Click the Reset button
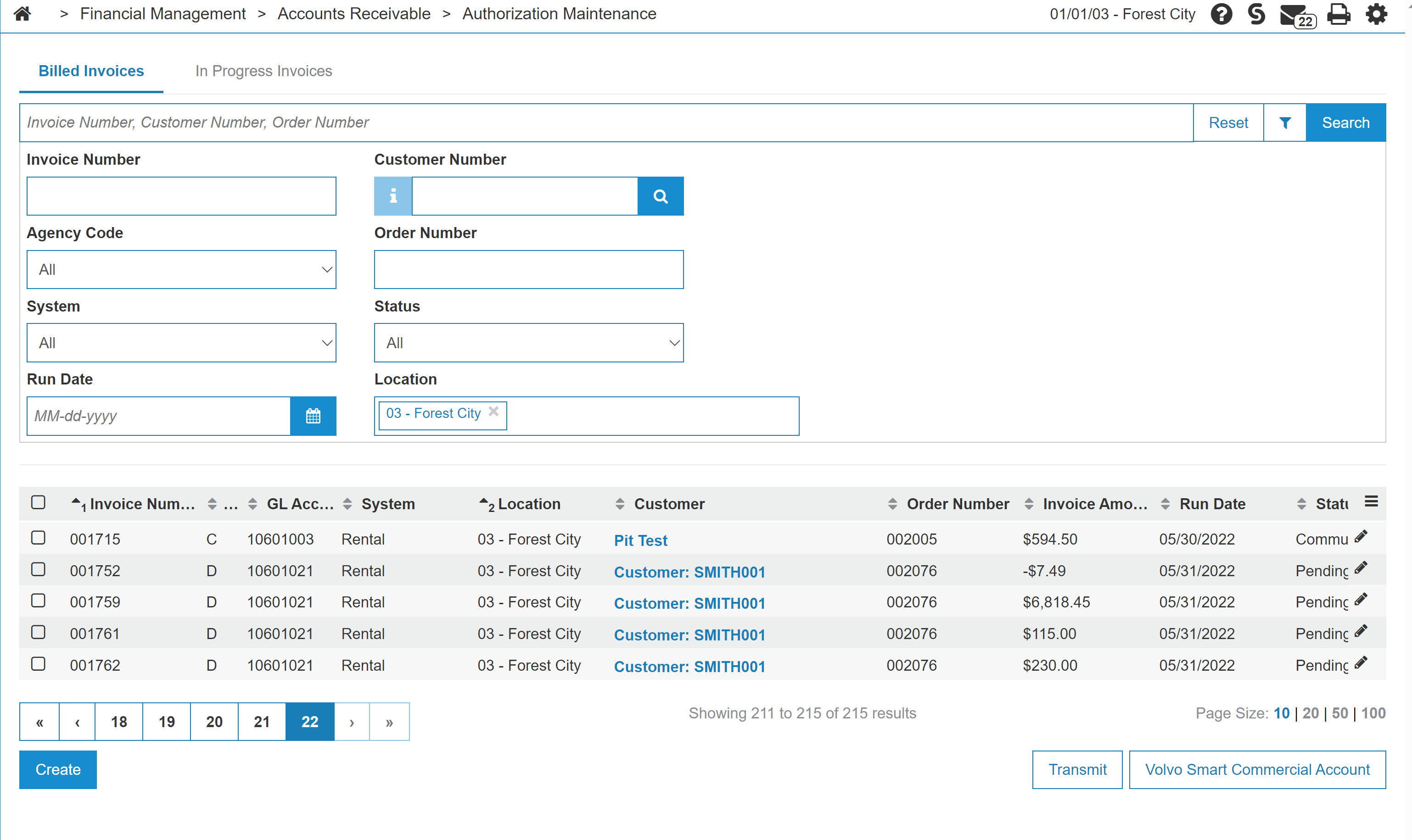 tap(1228, 122)
